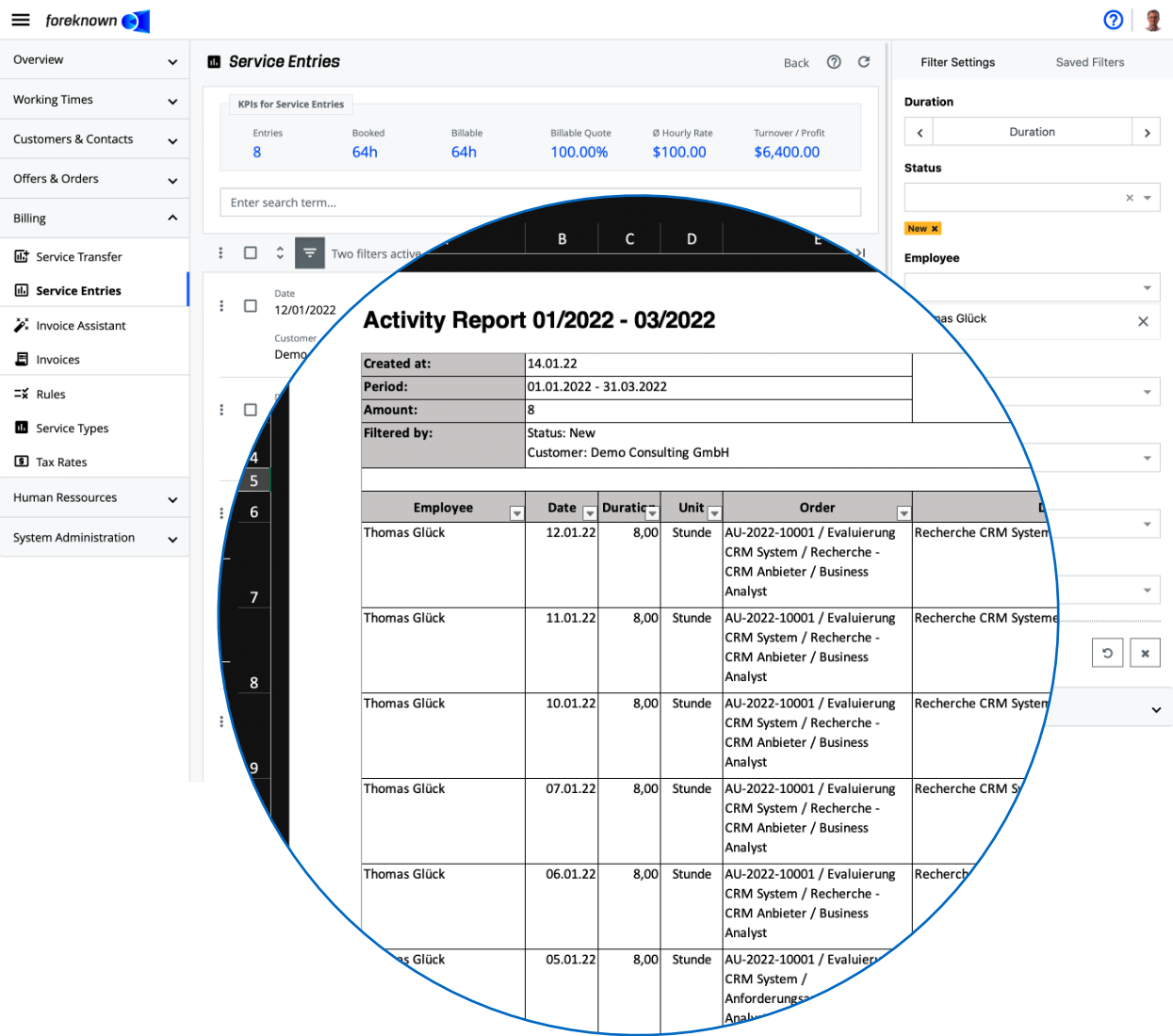The height and width of the screenshot is (1036, 1173).
Task: Switch to the Saved Filters tab
Action: point(1090,62)
